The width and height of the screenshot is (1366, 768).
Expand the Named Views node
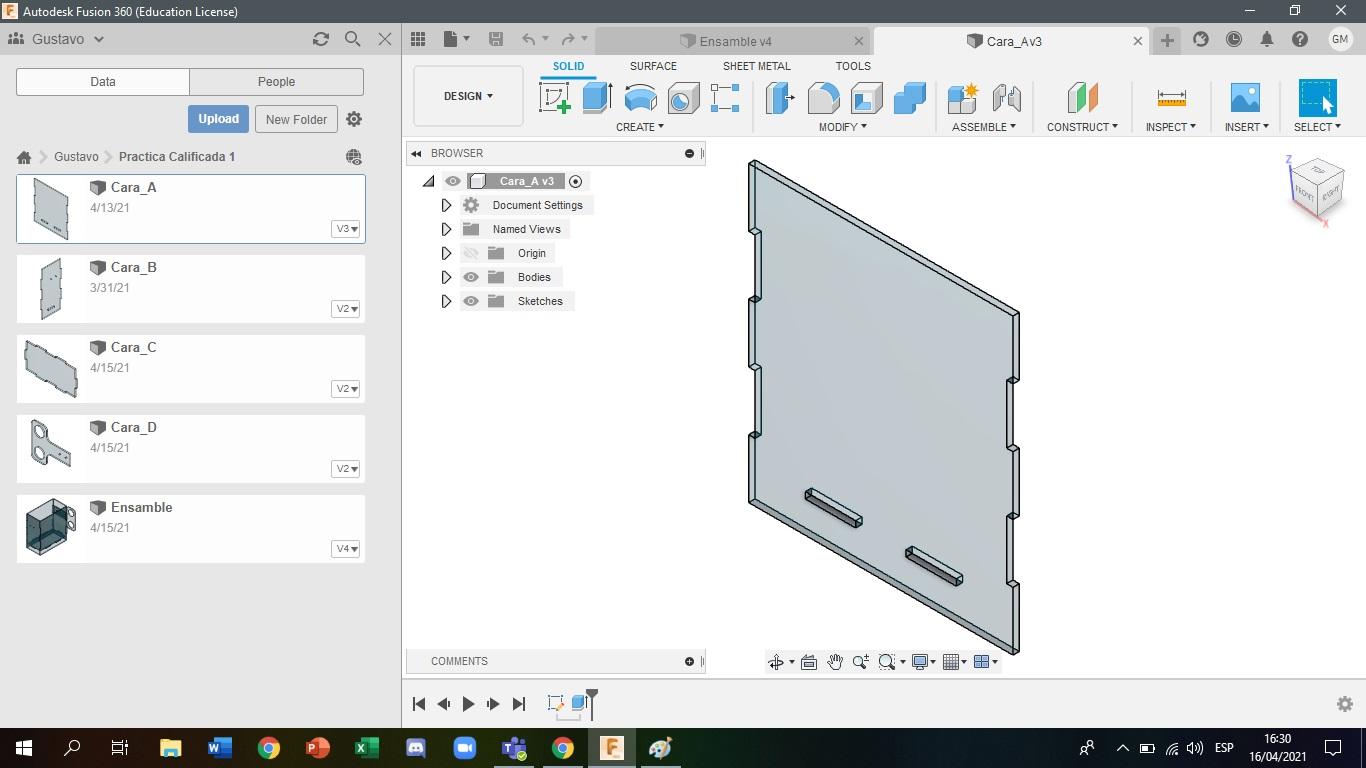(447, 229)
